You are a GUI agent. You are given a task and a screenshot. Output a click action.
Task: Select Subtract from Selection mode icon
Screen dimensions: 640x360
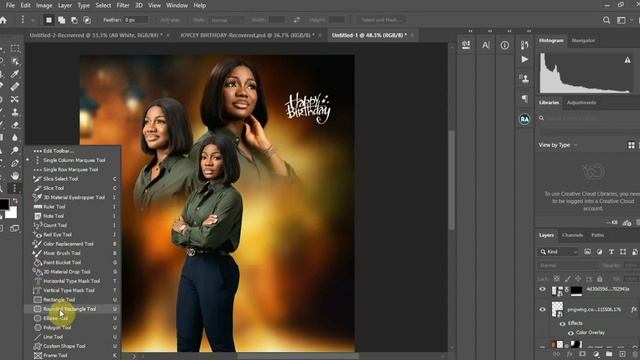coord(74,20)
